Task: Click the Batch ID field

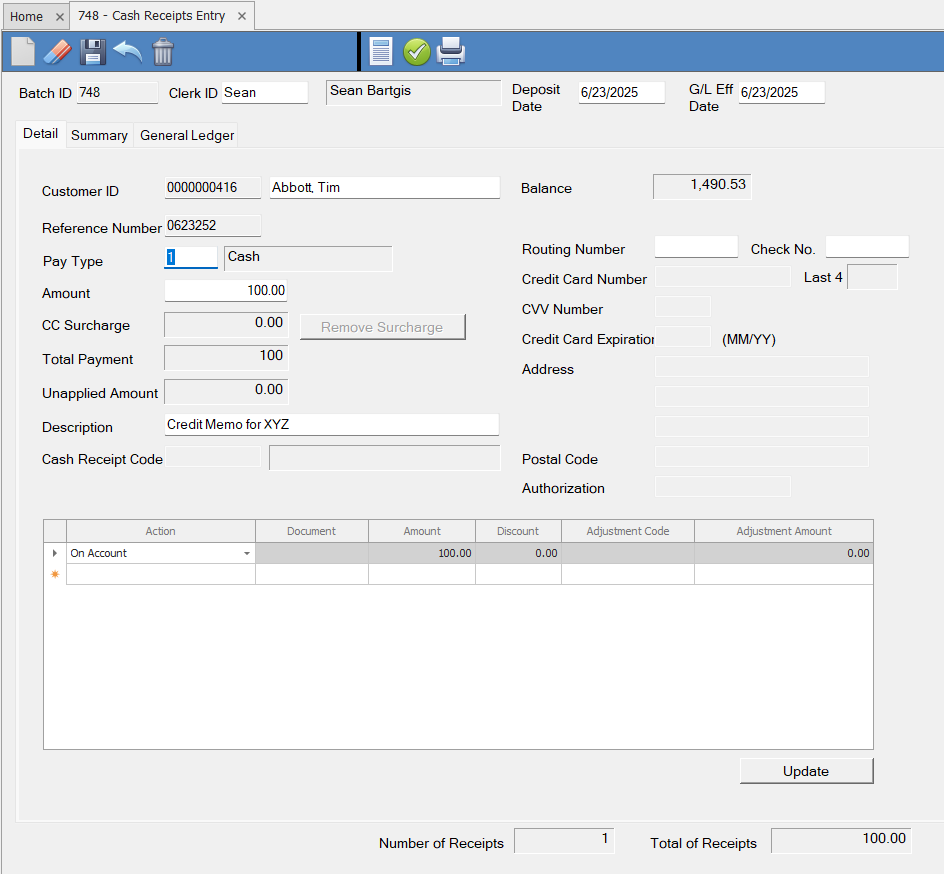Action: (x=117, y=93)
